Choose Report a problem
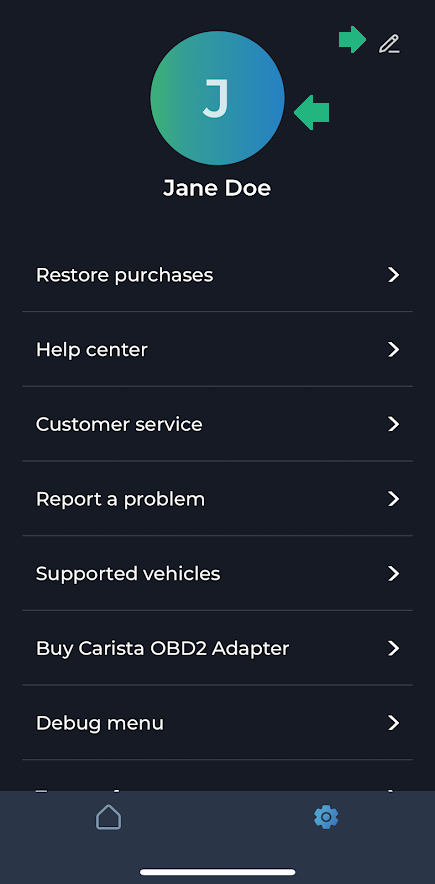 [218, 499]
